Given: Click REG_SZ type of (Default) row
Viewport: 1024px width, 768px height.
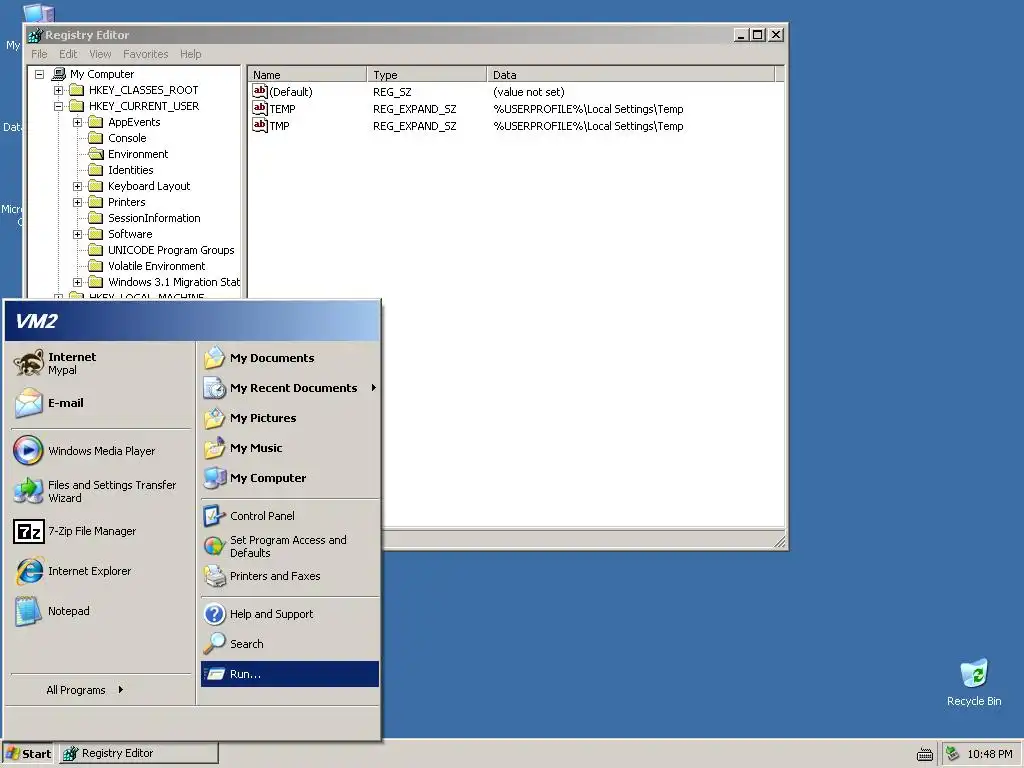Looking at the screenshot, I should pyautogui.click(x=392, y=92).
